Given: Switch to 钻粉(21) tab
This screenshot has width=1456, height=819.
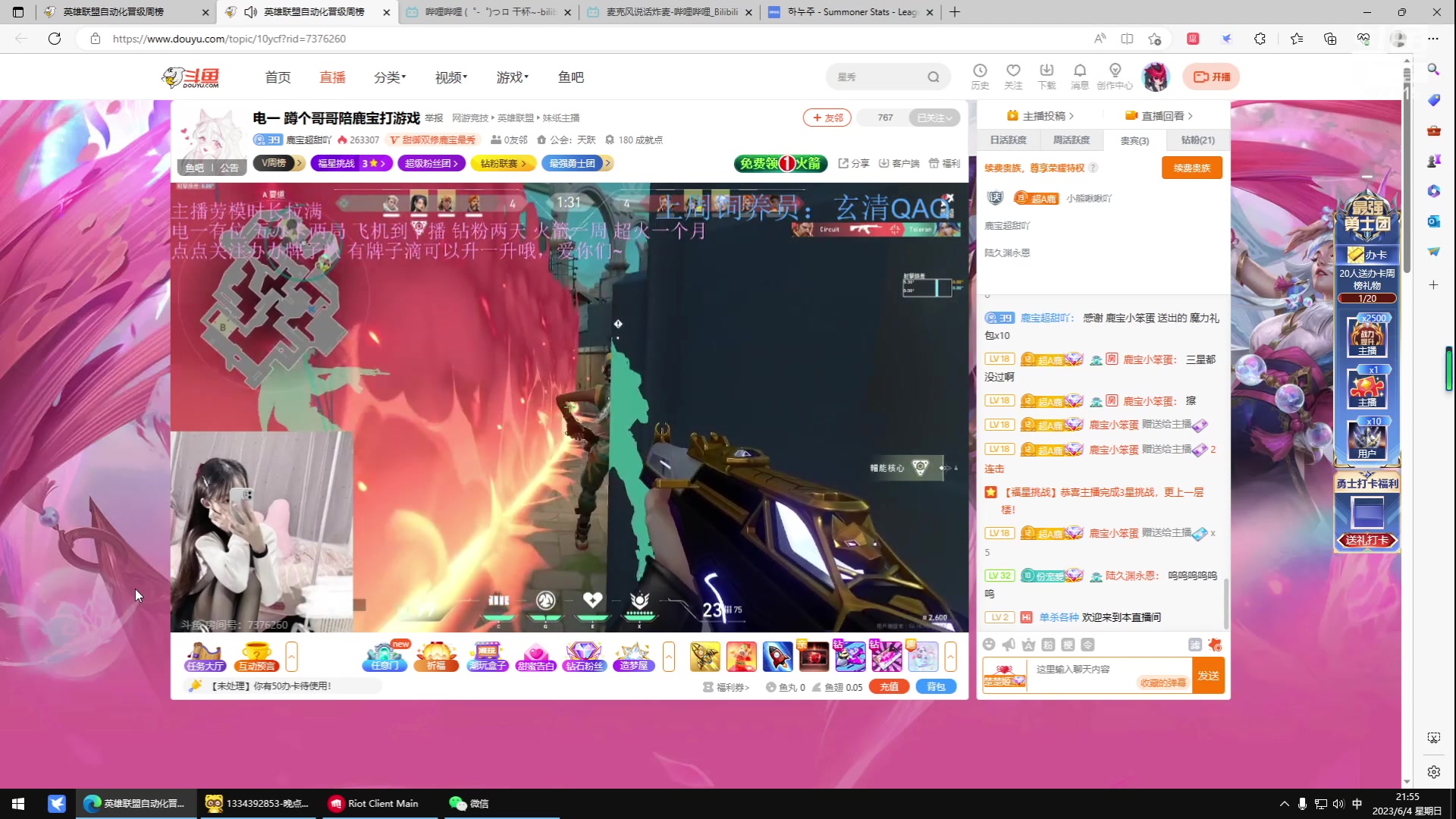Looking at the screenshot, I should point(1197,140).
